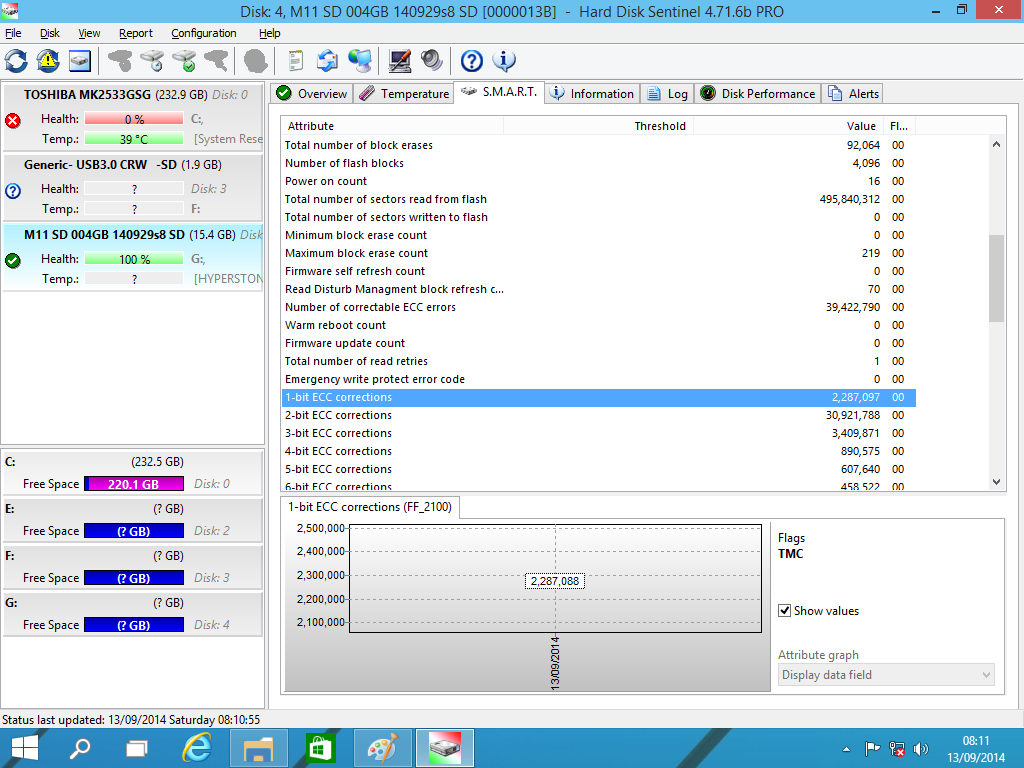1024x768 pixels.
Task: Open the Report menu
Action: pos(136,33)
